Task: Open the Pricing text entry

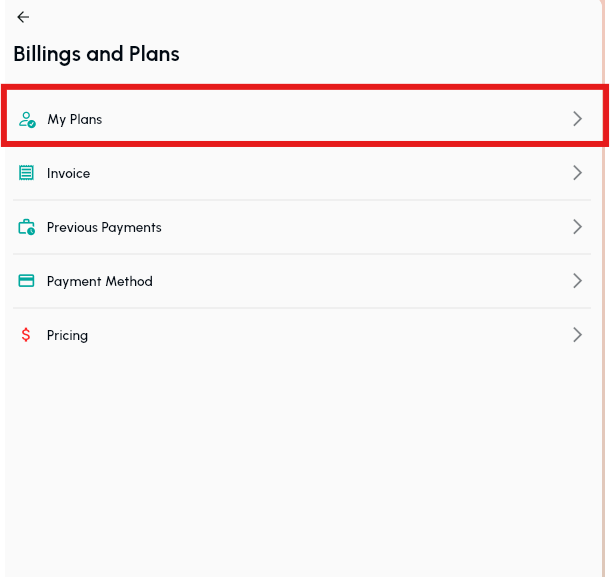Action: click(x=67, y=336)
